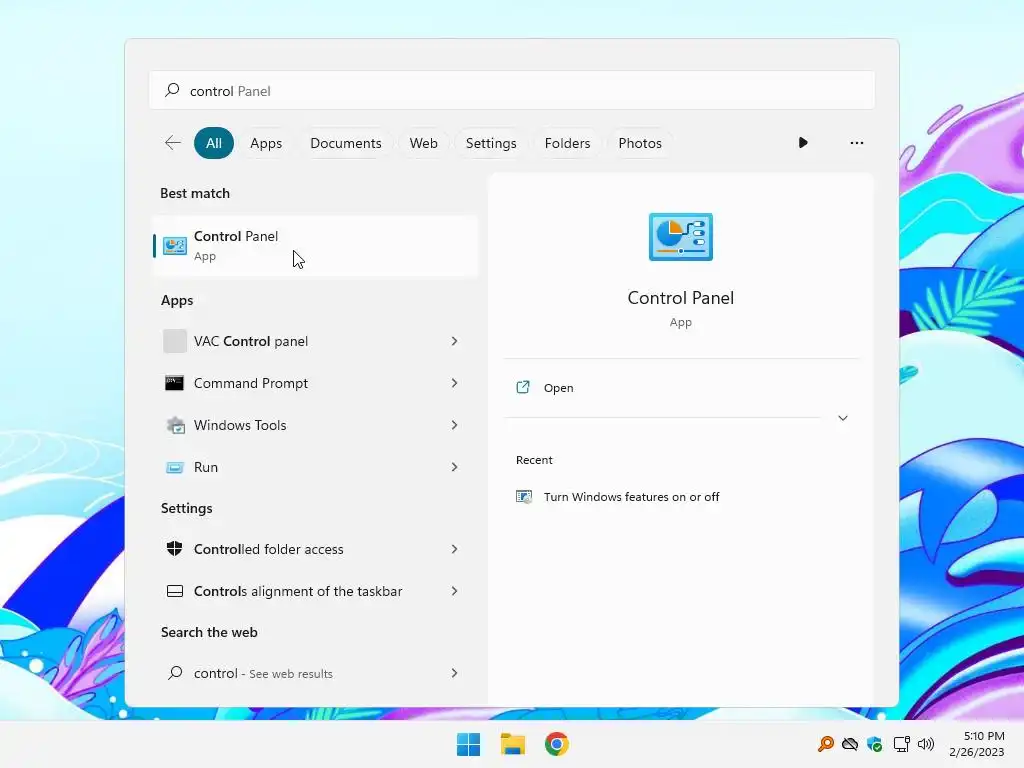This screenshot has height=768, width=1024.
Task: Open Controlled folder access setting
Action: (315, 549)
